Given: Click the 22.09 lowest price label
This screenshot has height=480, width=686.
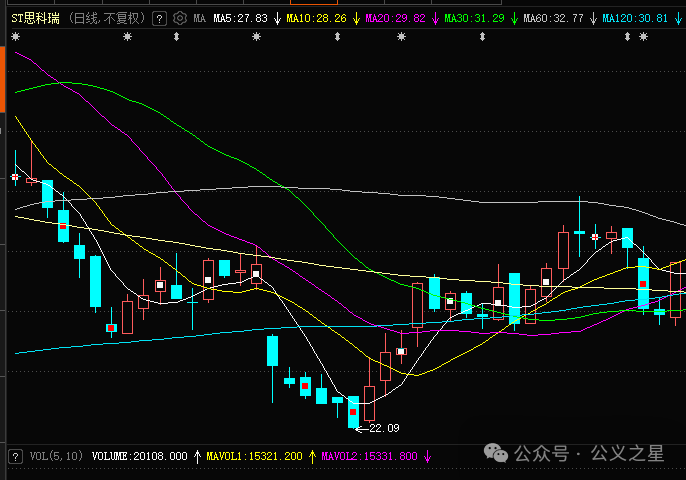Looking at the screenshot, I should click(x=383, y=428).
